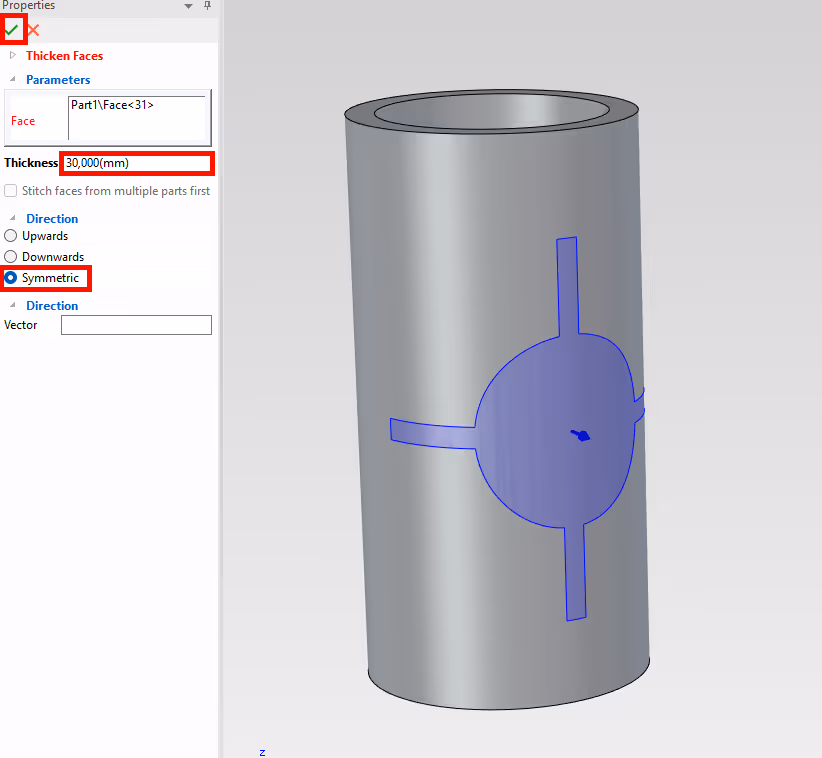The image size is (822, 758).
Task: Collapse the Parameters section
Action: click(x=13, y=79)
